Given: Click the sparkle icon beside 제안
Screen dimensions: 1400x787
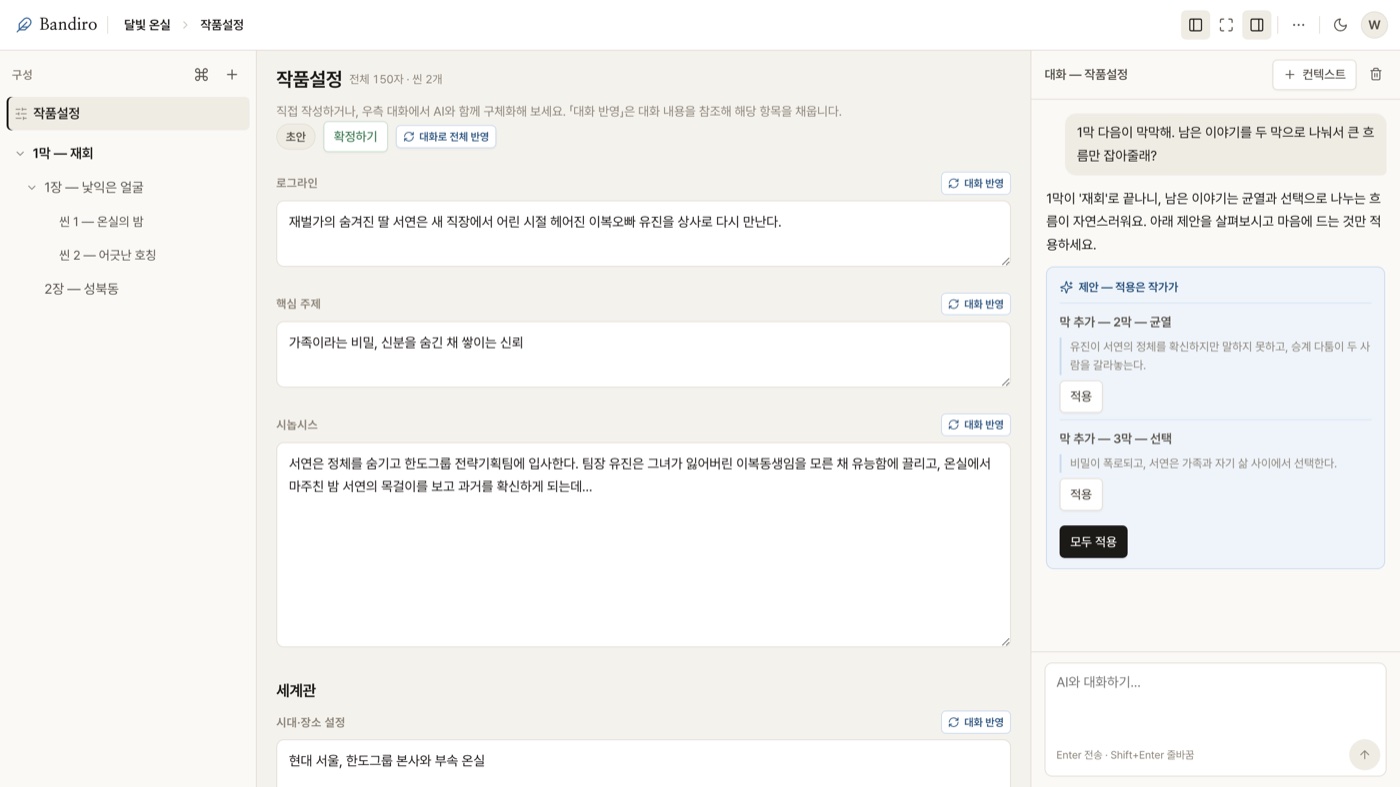Looking at the screenshot, I should (x=1066, y=287).
